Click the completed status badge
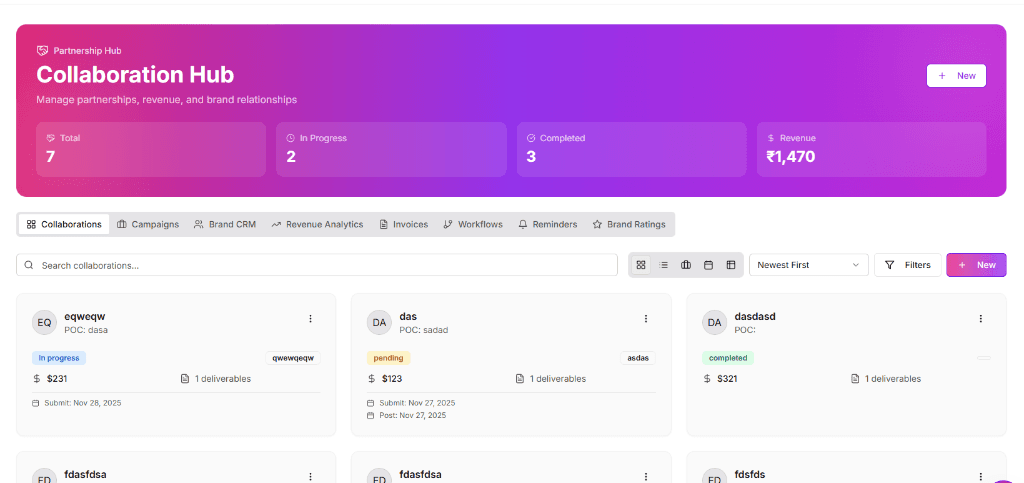 tap(728, 358)
